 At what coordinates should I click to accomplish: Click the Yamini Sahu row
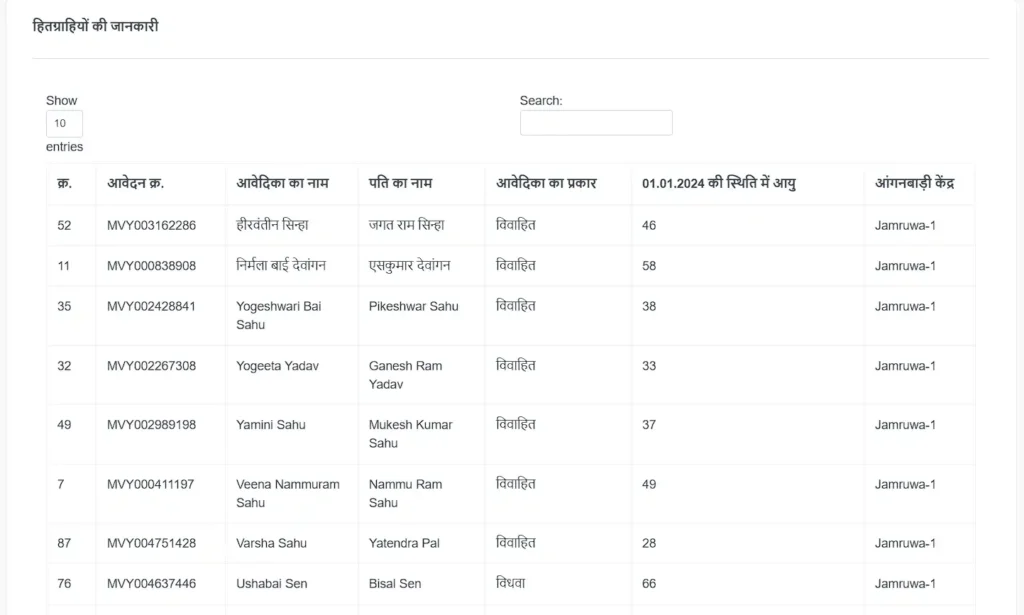[x=511, y=434]
